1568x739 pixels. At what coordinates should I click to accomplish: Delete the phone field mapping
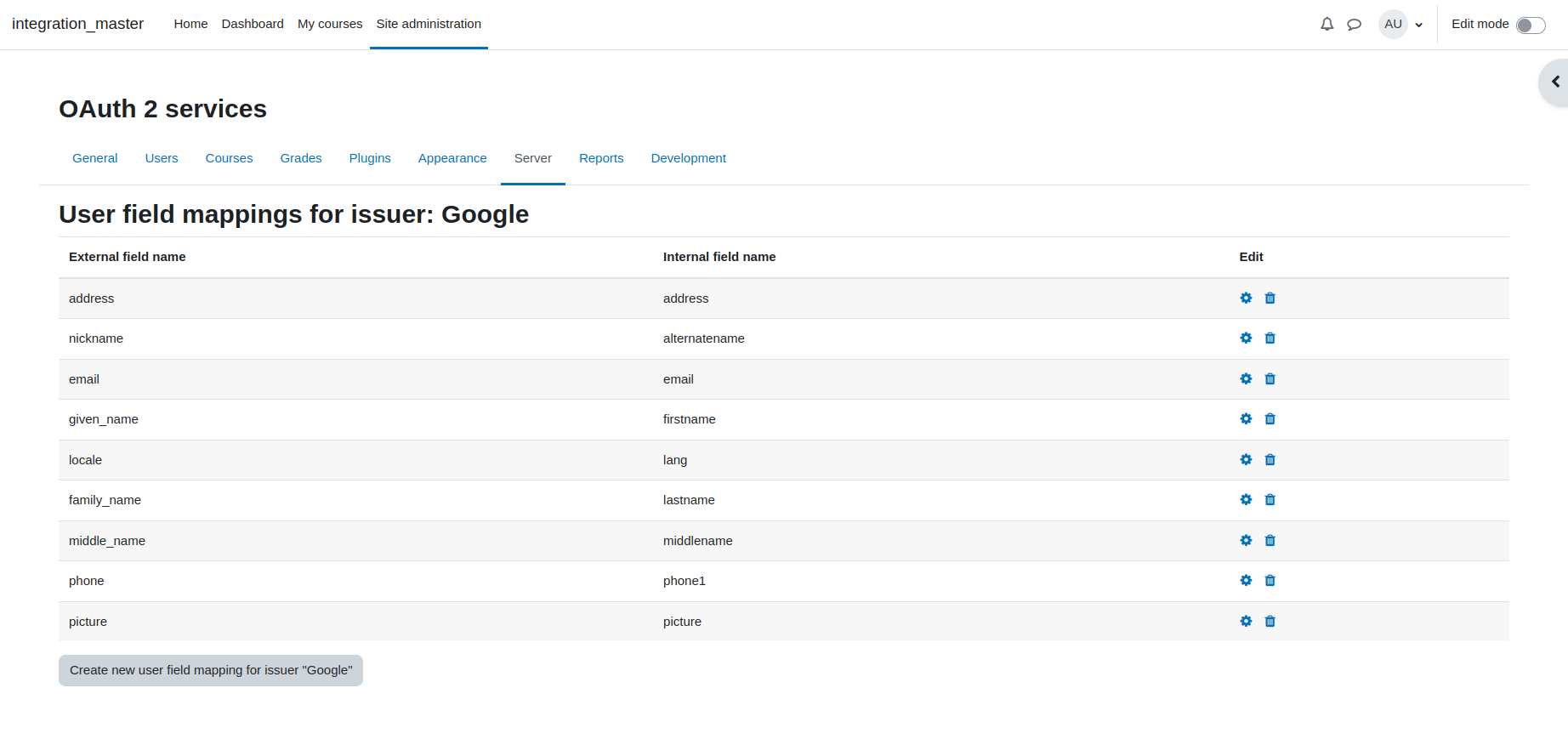[x=1270, y=581]
